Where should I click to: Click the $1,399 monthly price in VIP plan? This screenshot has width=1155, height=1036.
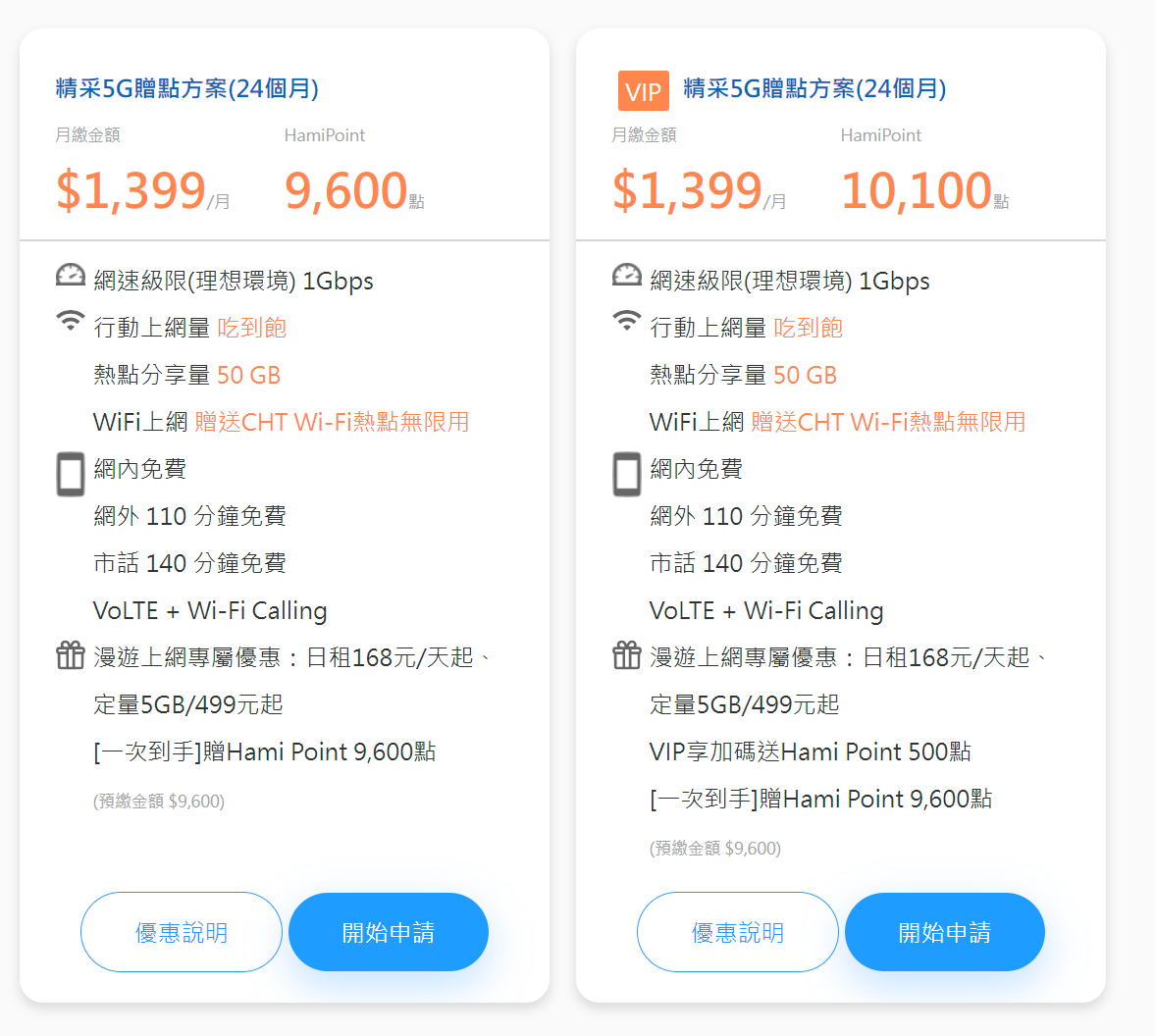(x=687, y=190)
